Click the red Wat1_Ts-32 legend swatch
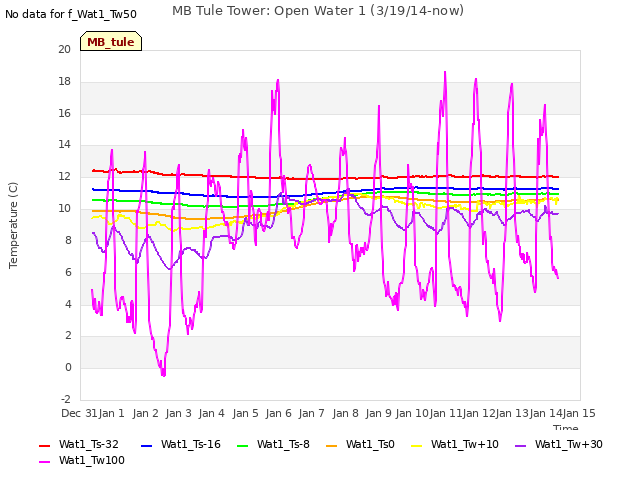Viewport: 640px width, 480px height. 44,445
